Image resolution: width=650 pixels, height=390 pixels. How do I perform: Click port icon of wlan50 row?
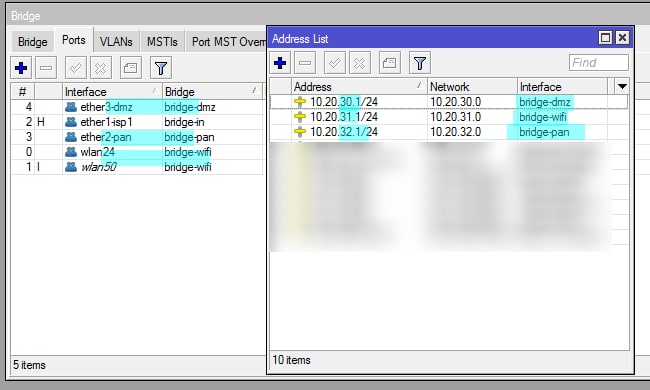71,167
